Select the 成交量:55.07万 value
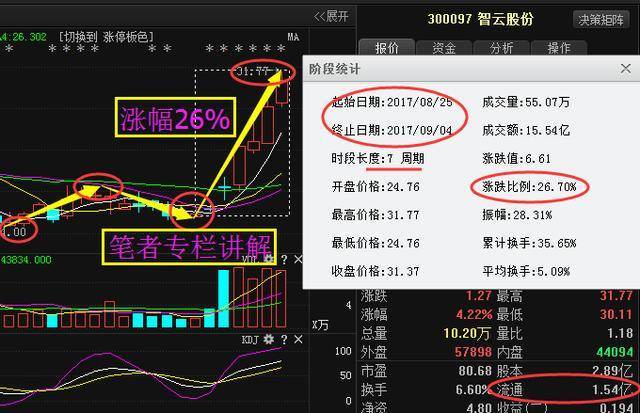 (526, 102)
